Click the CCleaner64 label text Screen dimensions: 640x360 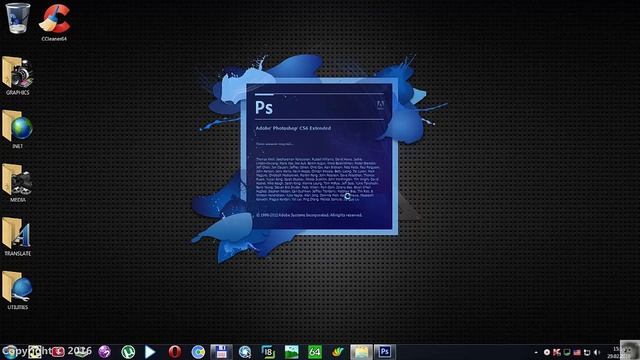click(x=54, y=39)
